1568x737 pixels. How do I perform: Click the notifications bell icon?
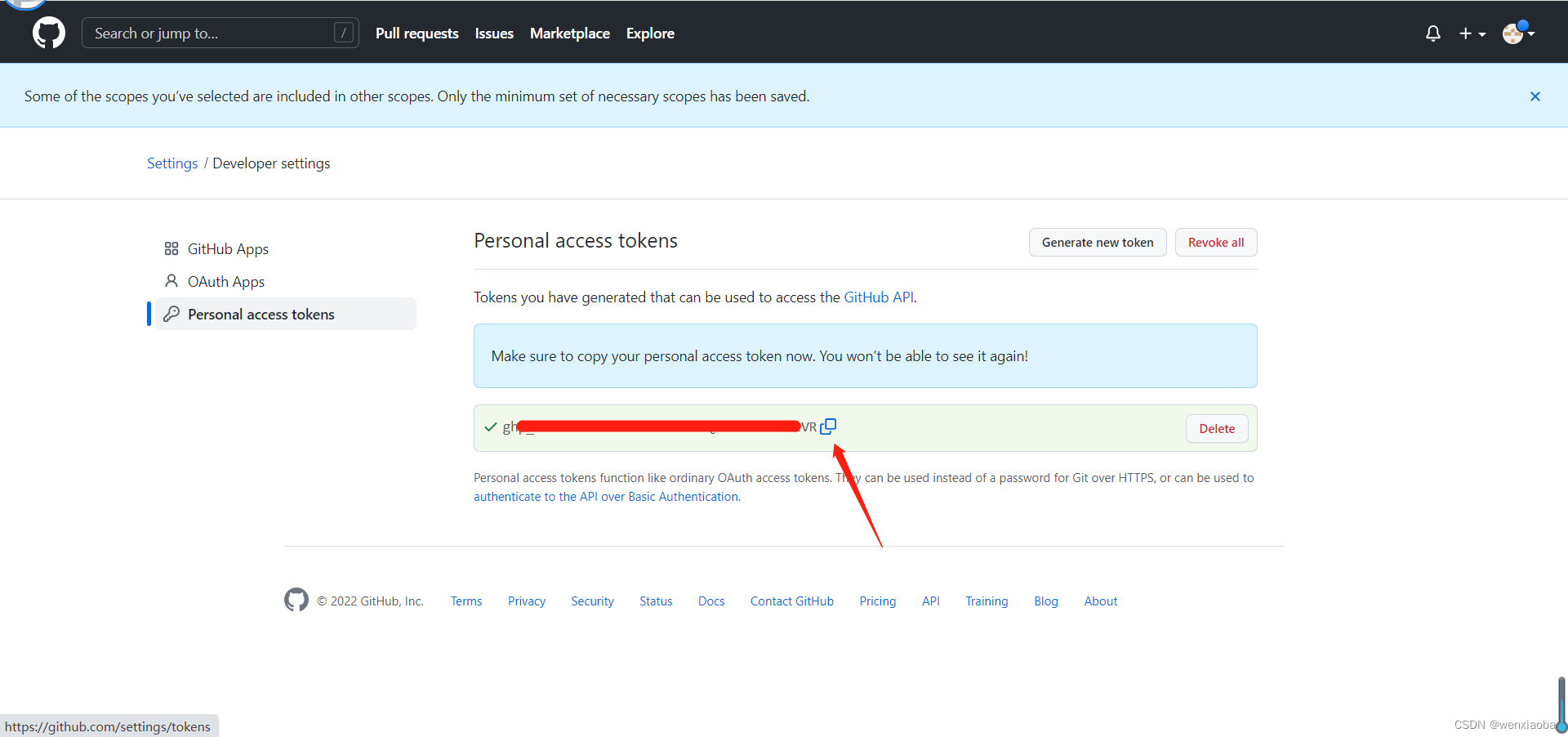click(x=1433, y=33)
